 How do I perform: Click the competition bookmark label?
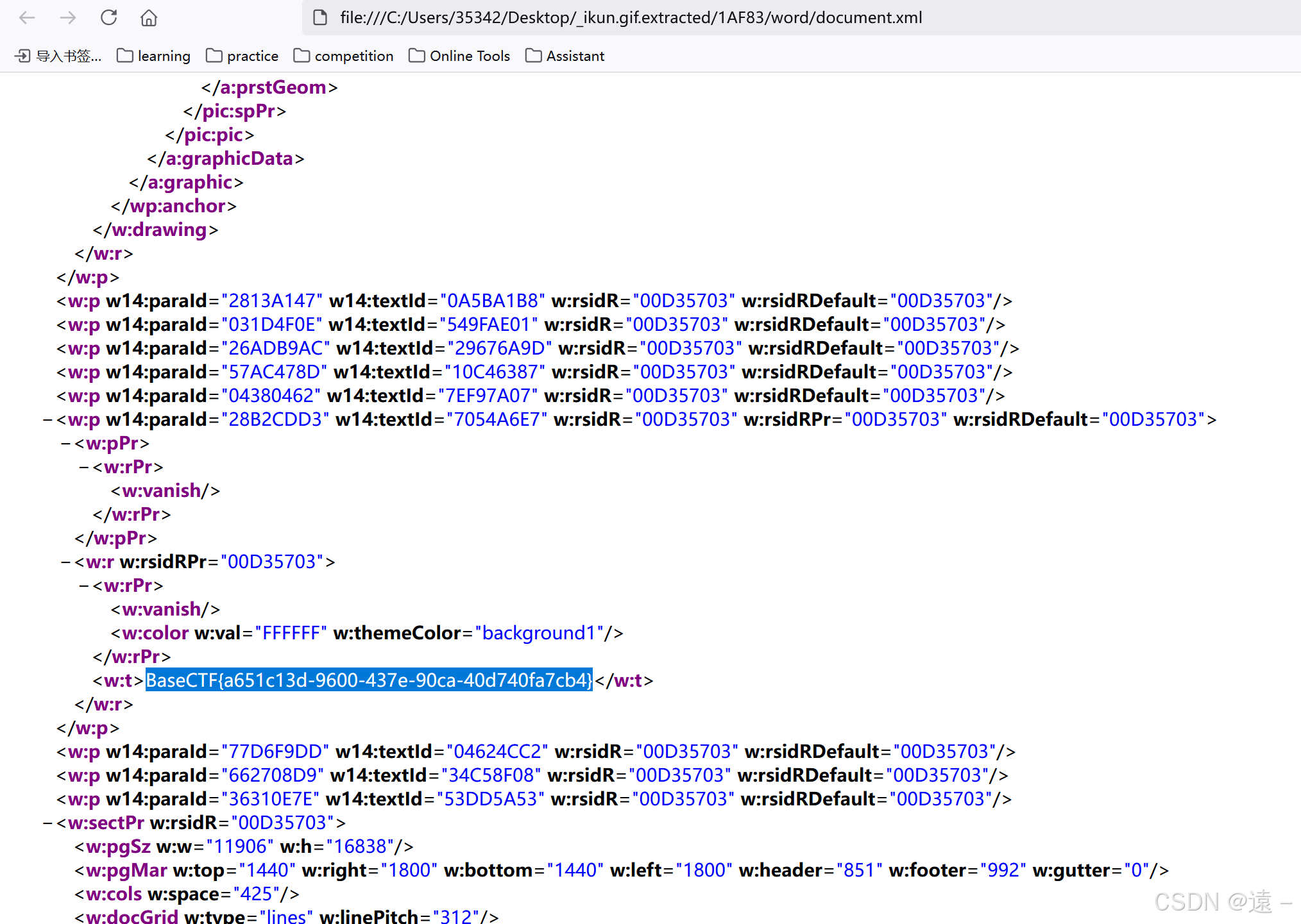[x=354, y=56]
